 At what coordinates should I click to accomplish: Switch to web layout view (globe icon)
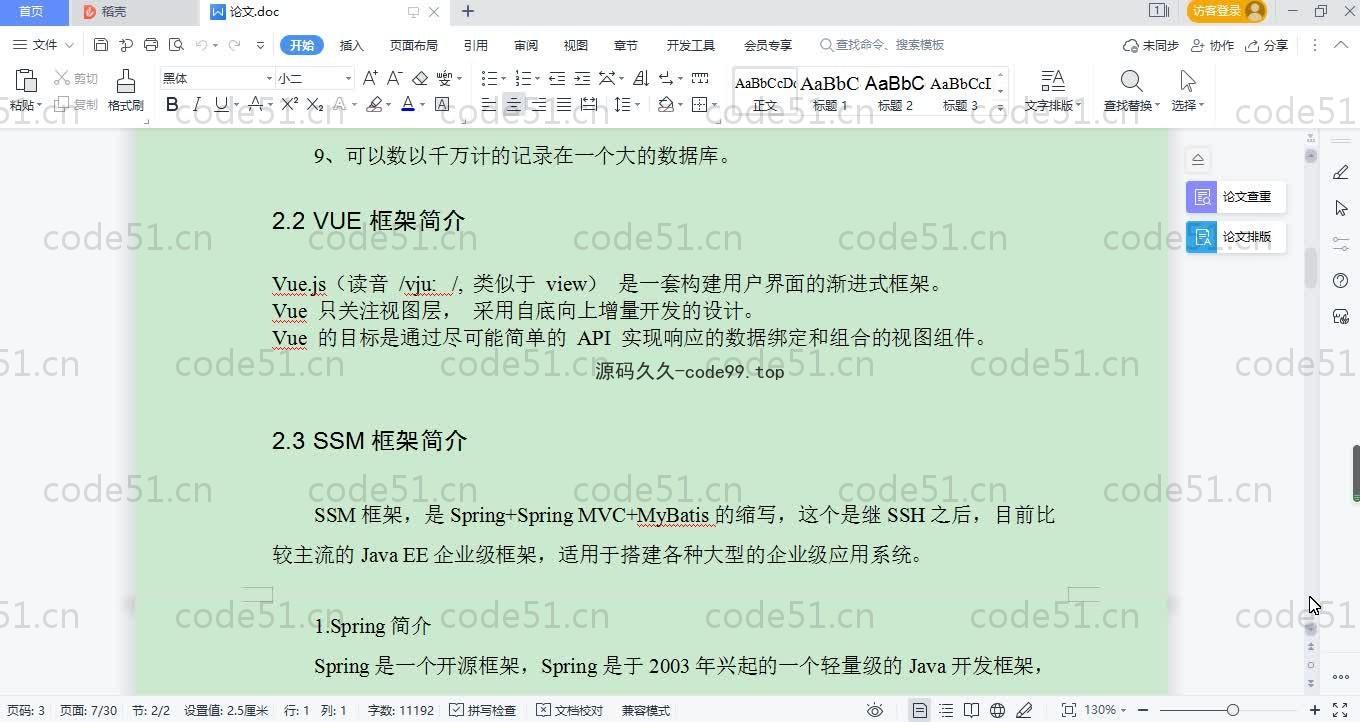997,710
